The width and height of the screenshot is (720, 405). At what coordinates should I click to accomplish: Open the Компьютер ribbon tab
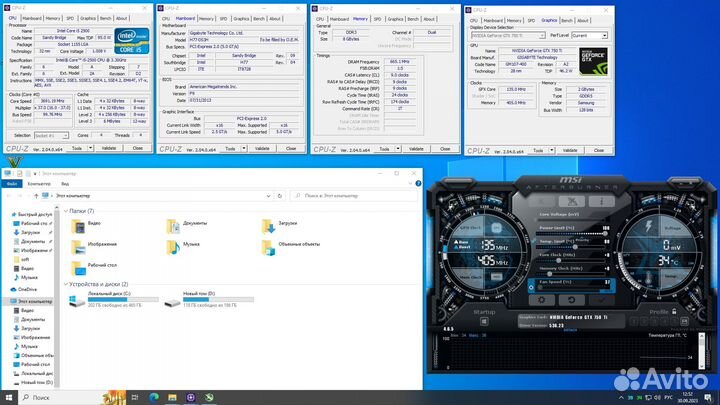(x=39, y=184)
